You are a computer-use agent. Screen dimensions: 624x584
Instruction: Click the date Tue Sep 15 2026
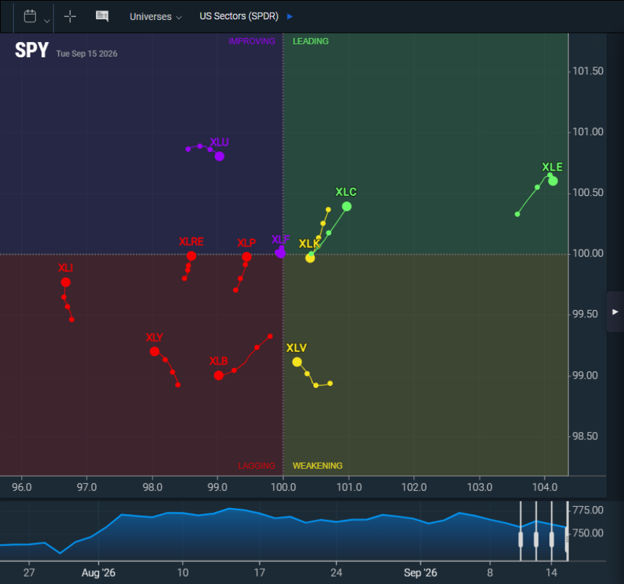click(x=87, y=54)
